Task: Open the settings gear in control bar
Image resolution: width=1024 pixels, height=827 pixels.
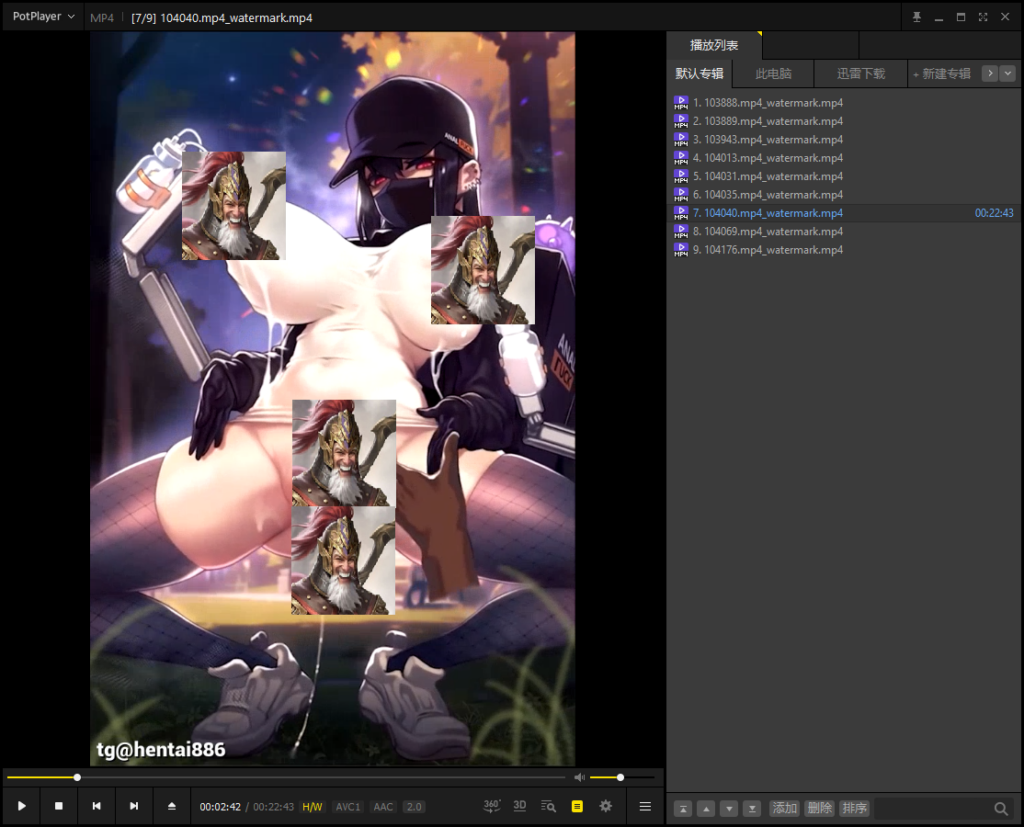Action: pos(606,806)
